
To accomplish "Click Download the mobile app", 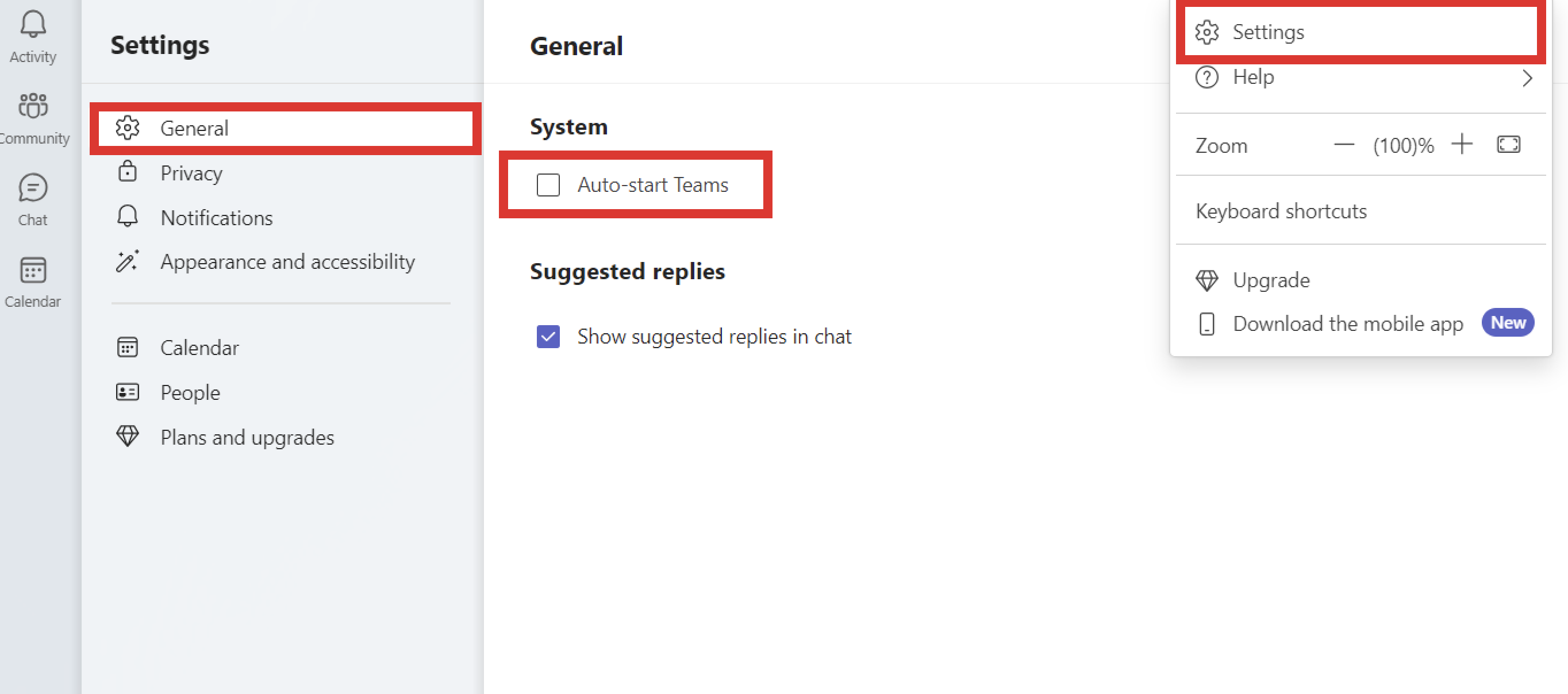I will pyautogui.click(x=1348, y=323).
